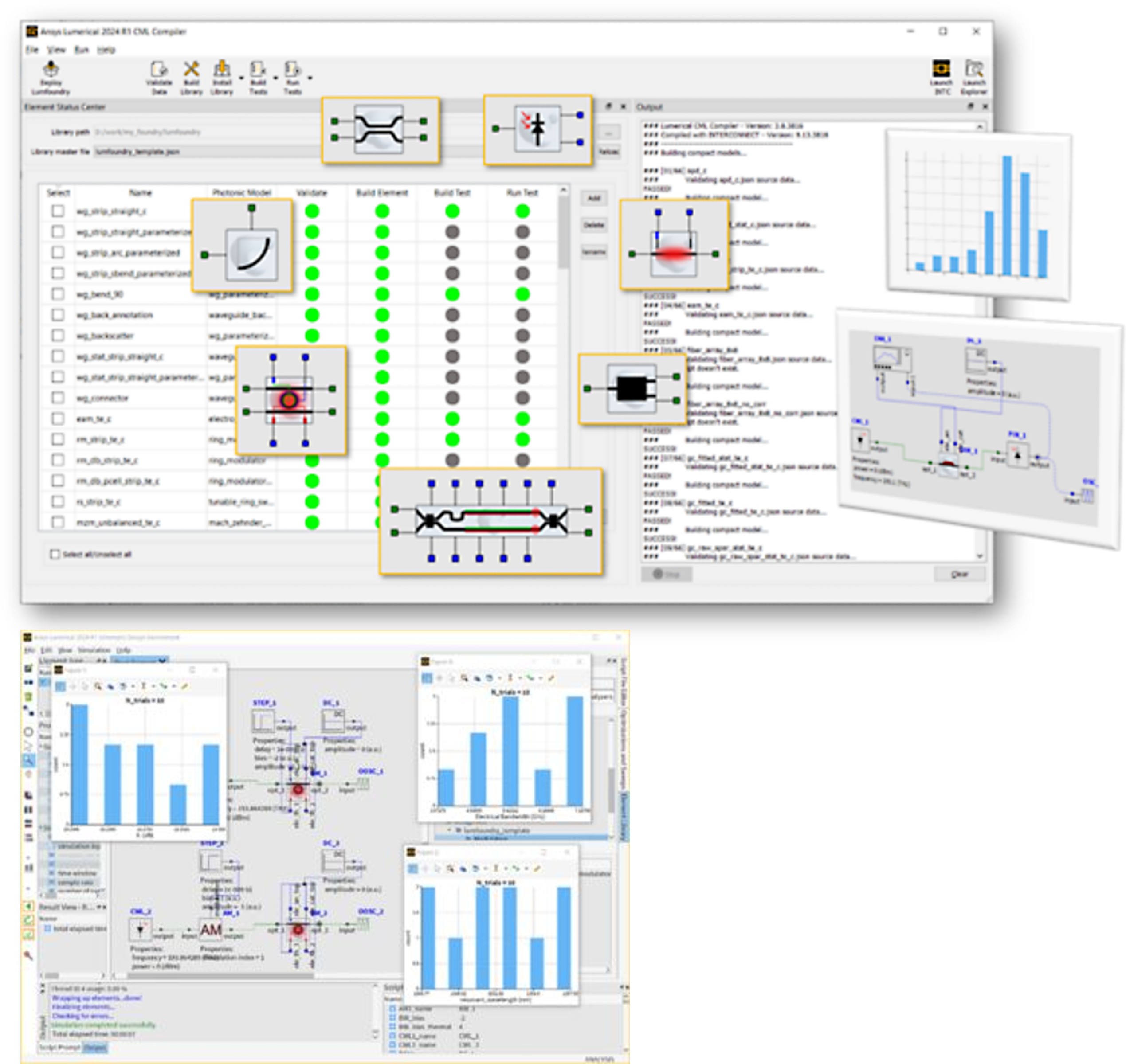Tick the checkbox for wg_backscatter
Viewport: 1126px width, 1064px height.
point(58,335)
